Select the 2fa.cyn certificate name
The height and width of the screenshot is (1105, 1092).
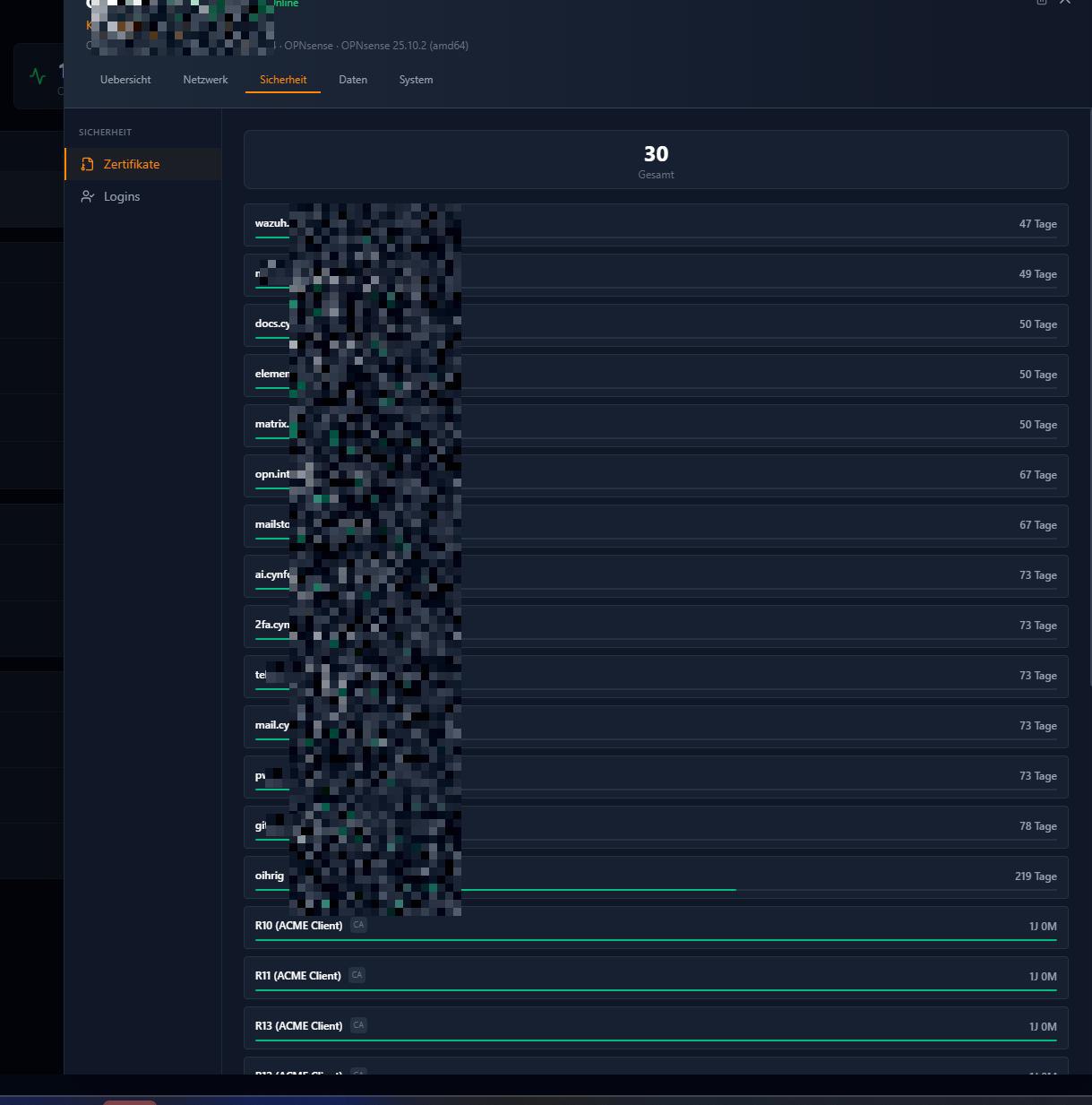[x=272, y=625]
